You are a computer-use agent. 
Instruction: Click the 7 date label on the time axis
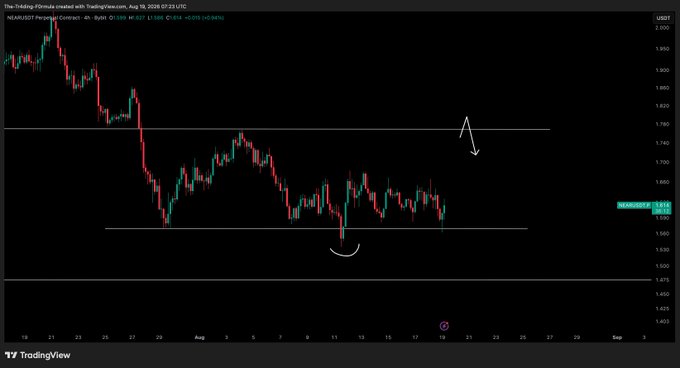(281, 337)
